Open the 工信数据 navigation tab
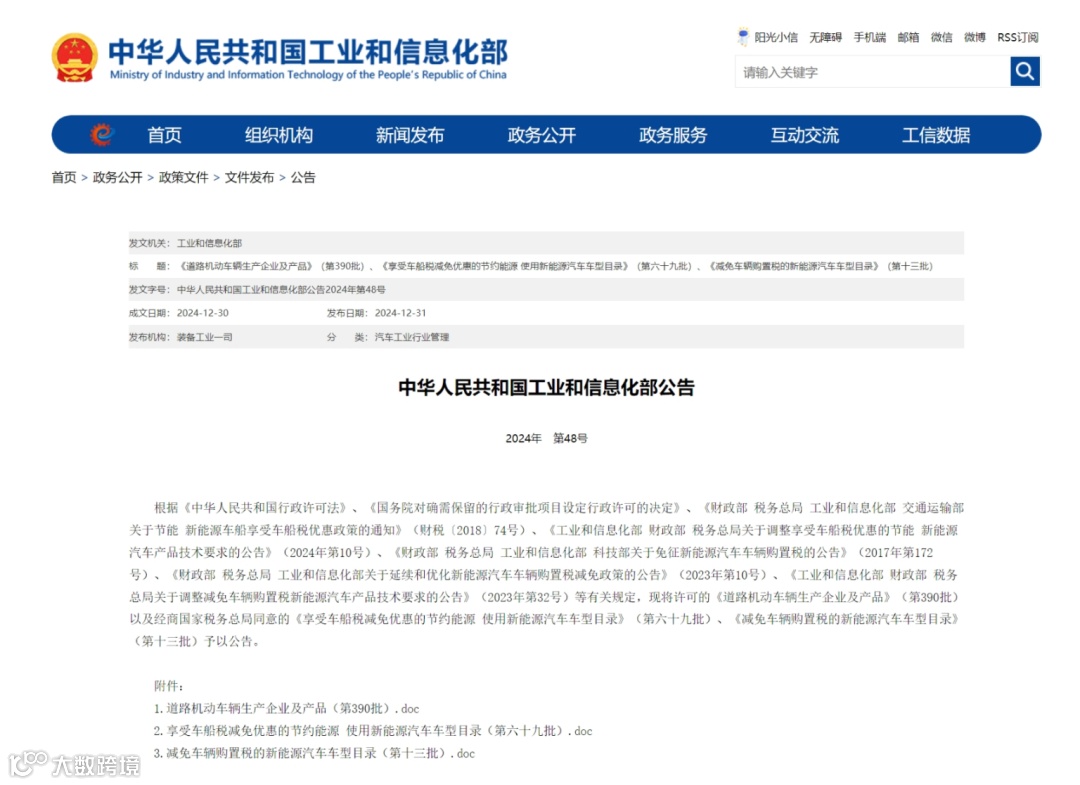 tap(936, 135)
